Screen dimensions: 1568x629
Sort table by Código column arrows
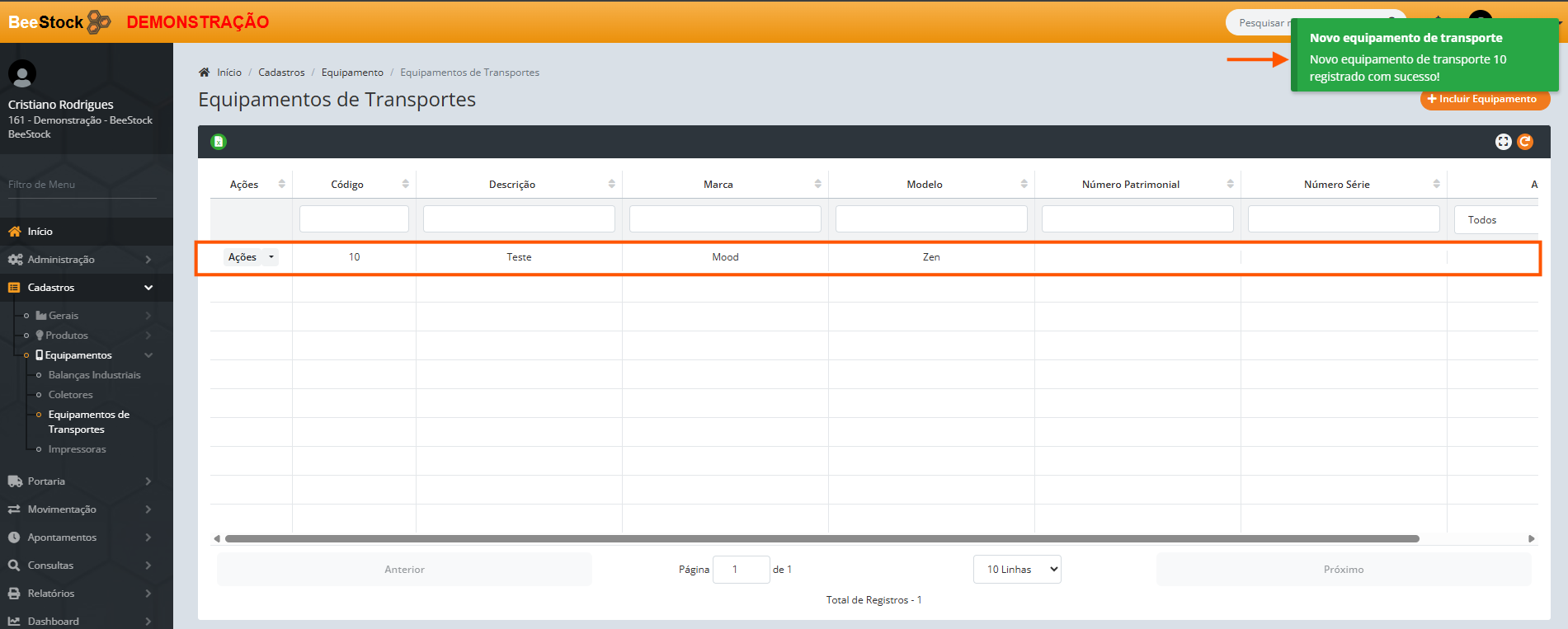click(405, 184)
